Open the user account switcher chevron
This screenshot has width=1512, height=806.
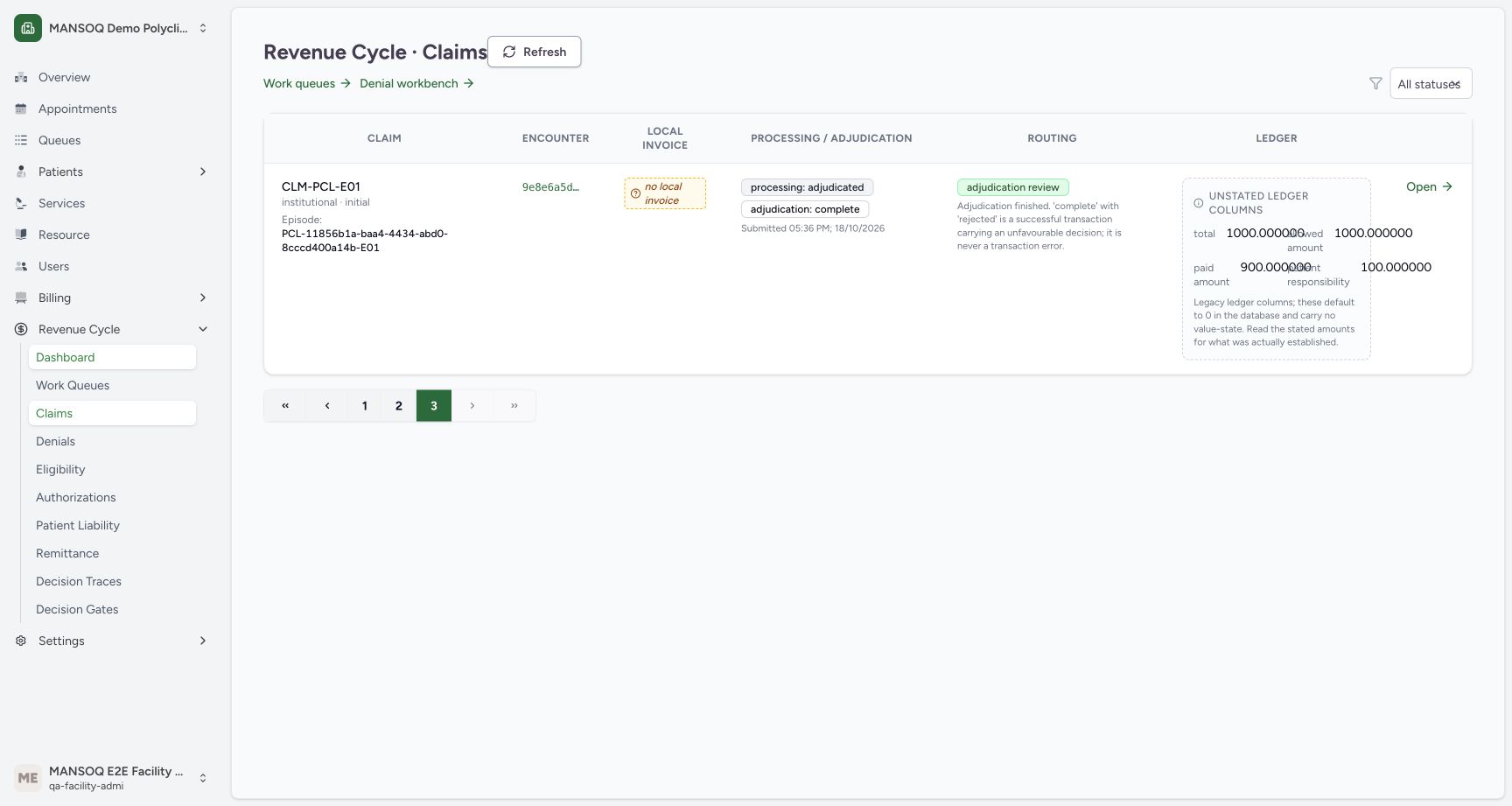[x=203, y=778]
